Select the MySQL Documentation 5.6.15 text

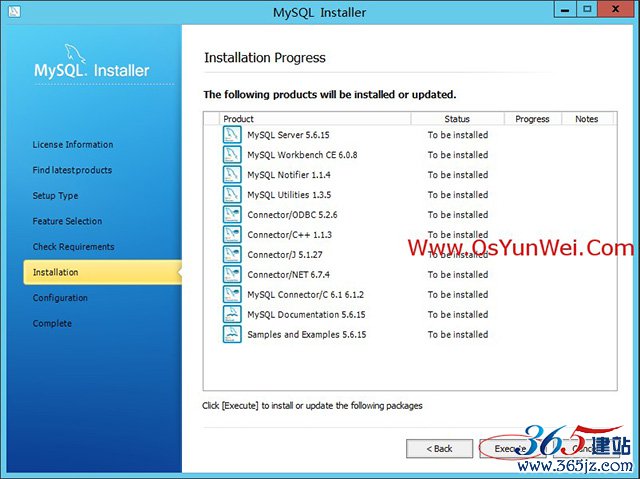tap(306, 315)
